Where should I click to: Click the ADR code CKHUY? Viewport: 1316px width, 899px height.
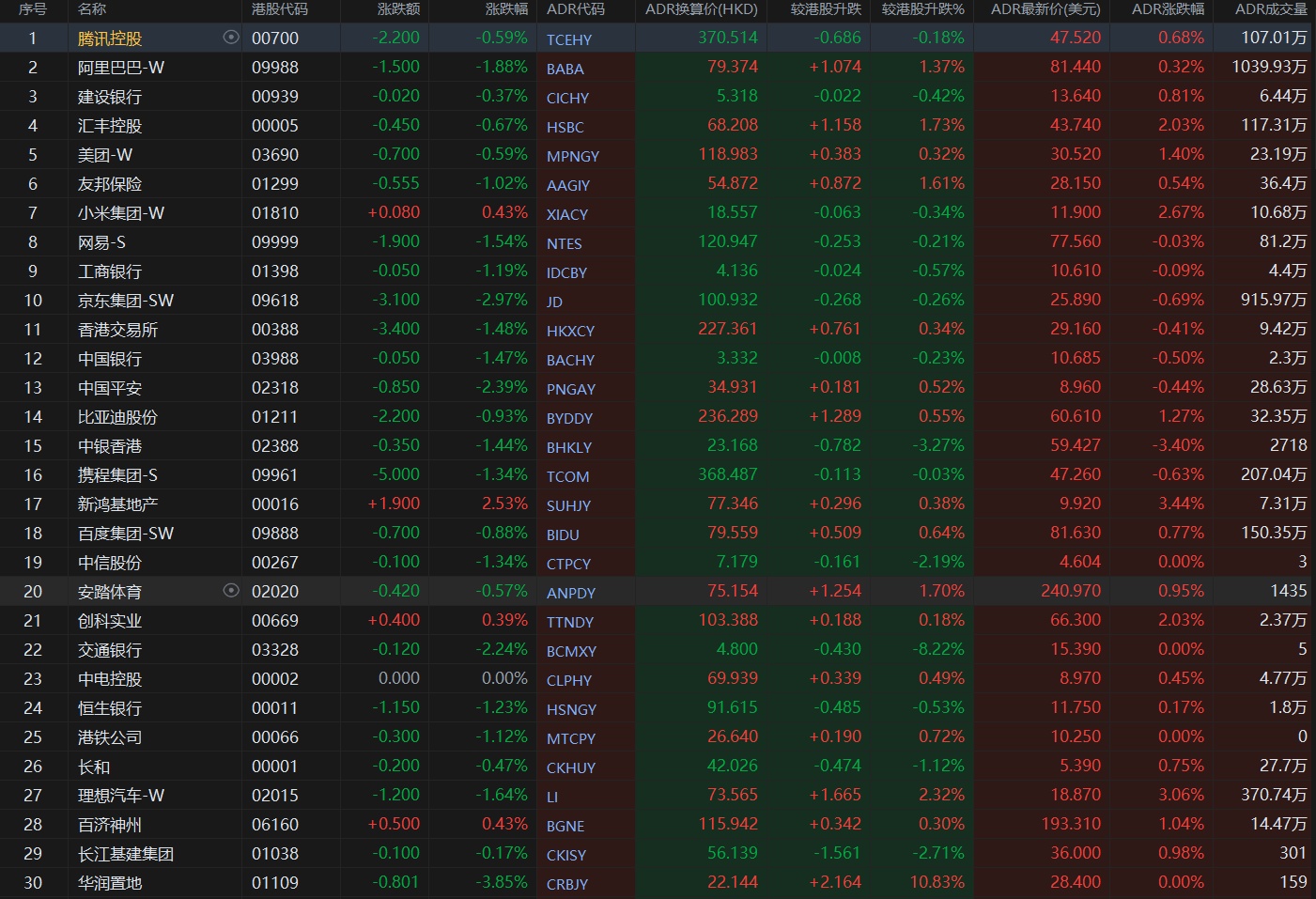tap(571, 767)
